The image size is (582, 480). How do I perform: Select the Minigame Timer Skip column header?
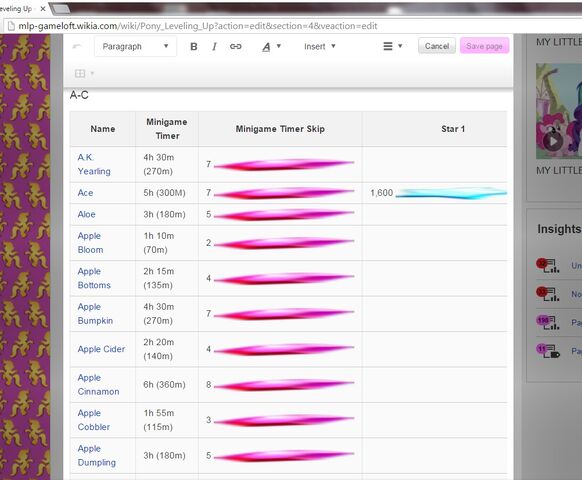click(280, 129)
